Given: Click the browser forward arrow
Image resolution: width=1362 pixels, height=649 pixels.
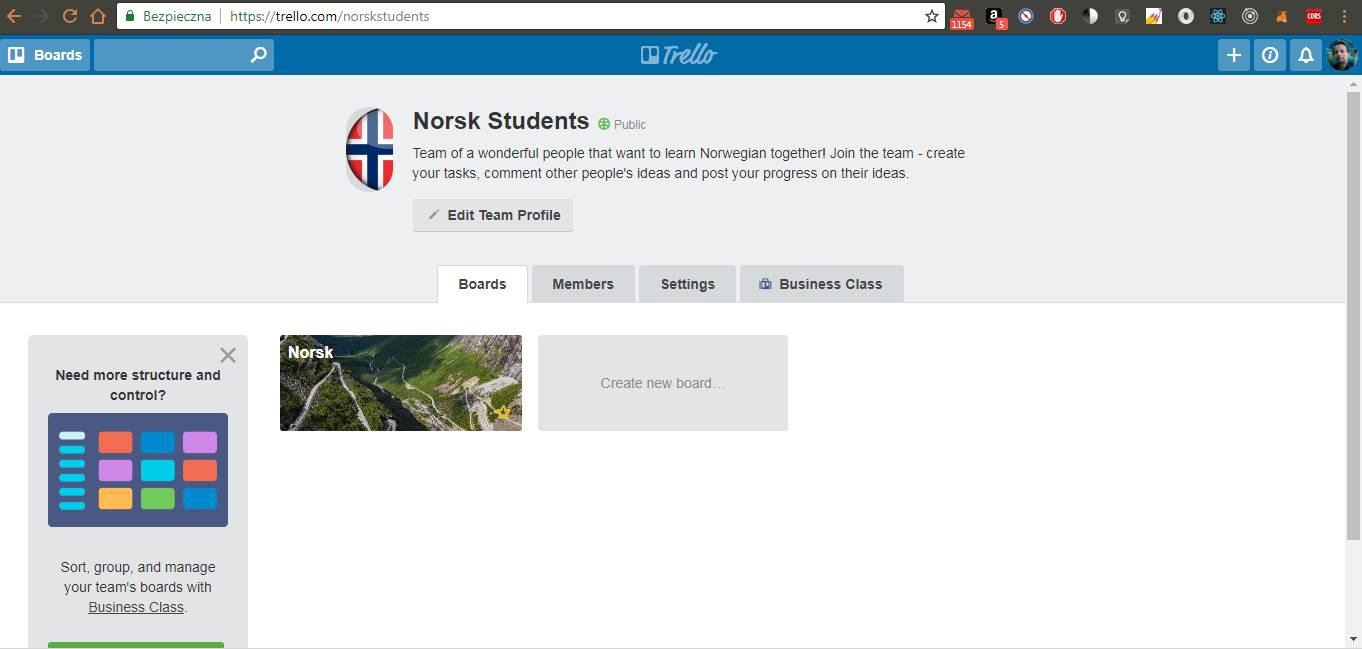Looking at the screenshot, I should pos(42,16).
